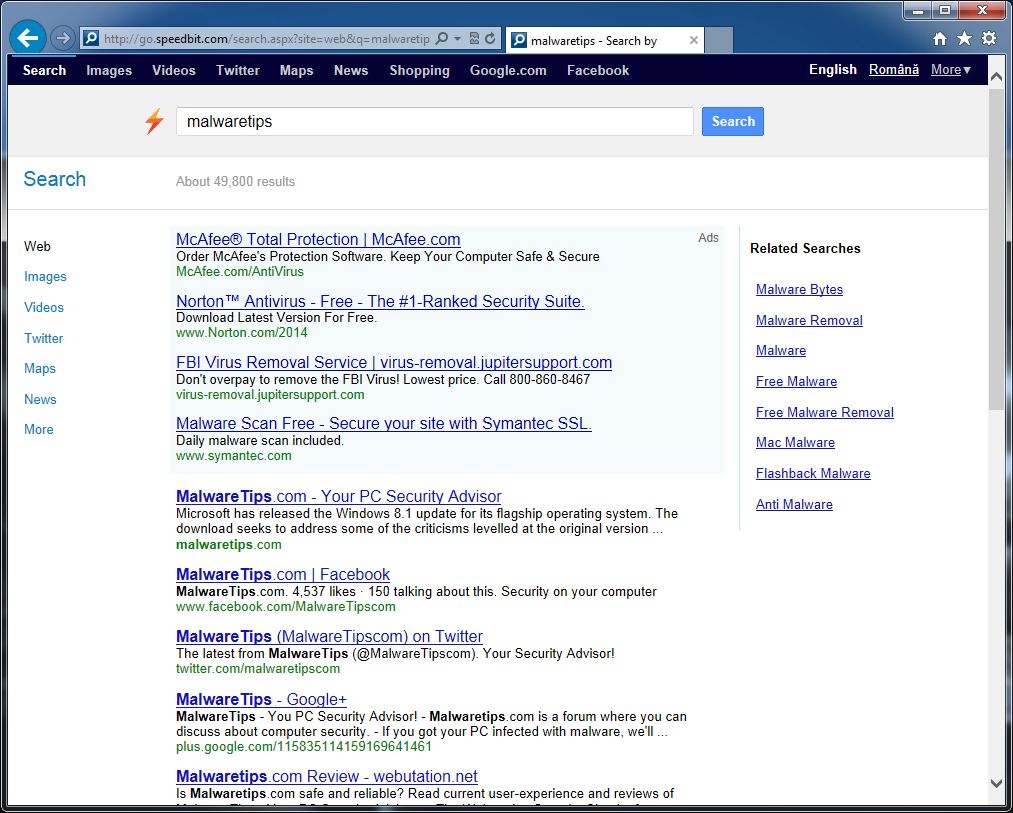
Task: Select the Search item in top navigation
Action: coord(45,70)
